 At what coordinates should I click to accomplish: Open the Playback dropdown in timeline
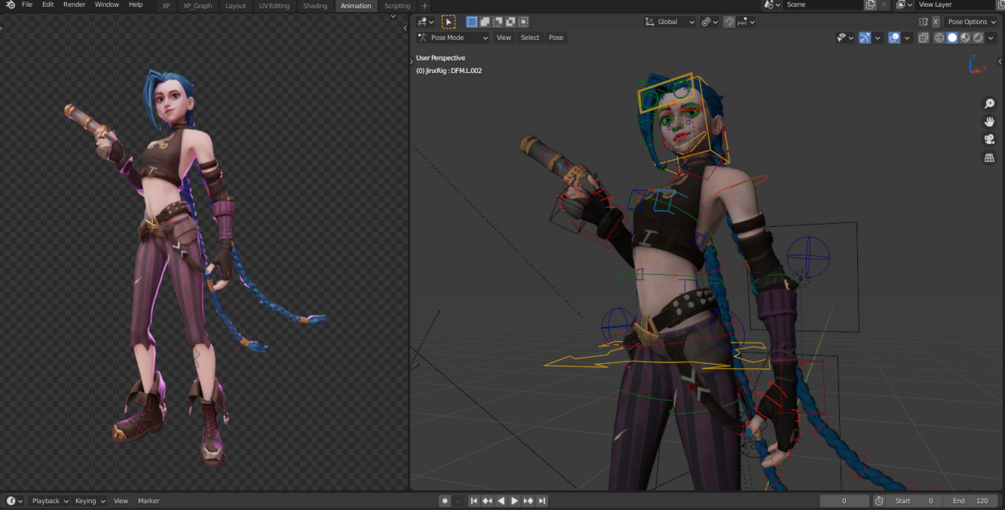tap(49, 501)
